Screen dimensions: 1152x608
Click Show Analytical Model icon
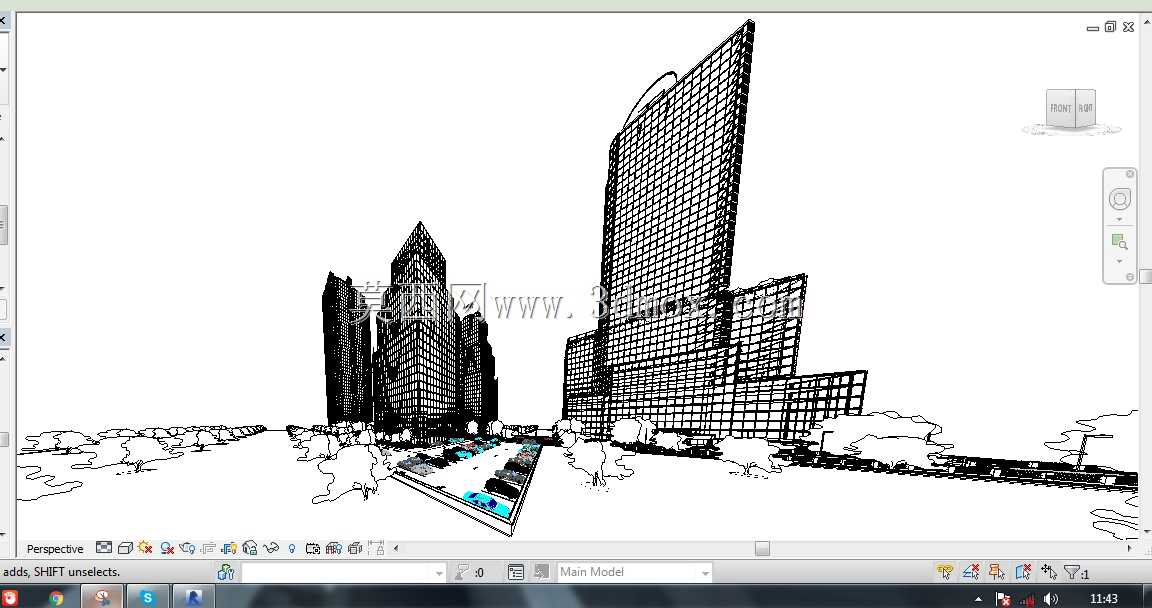334,548
